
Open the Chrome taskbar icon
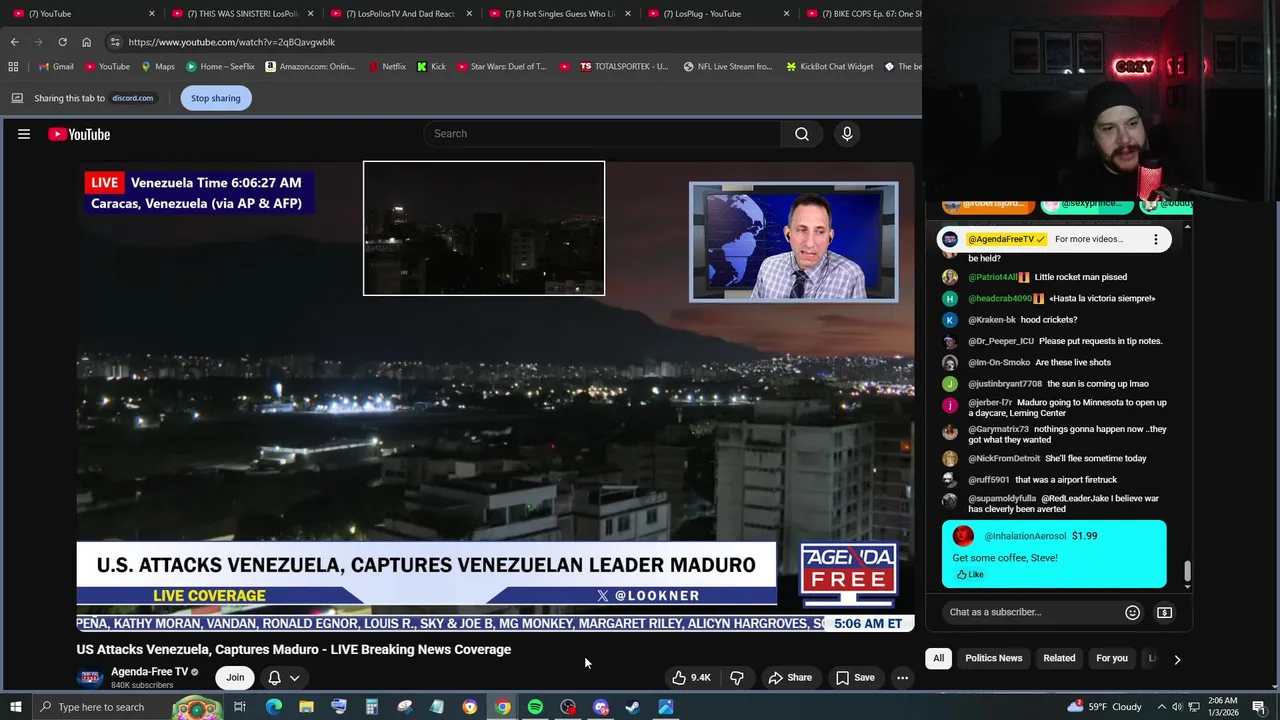(x=502, y=707)
